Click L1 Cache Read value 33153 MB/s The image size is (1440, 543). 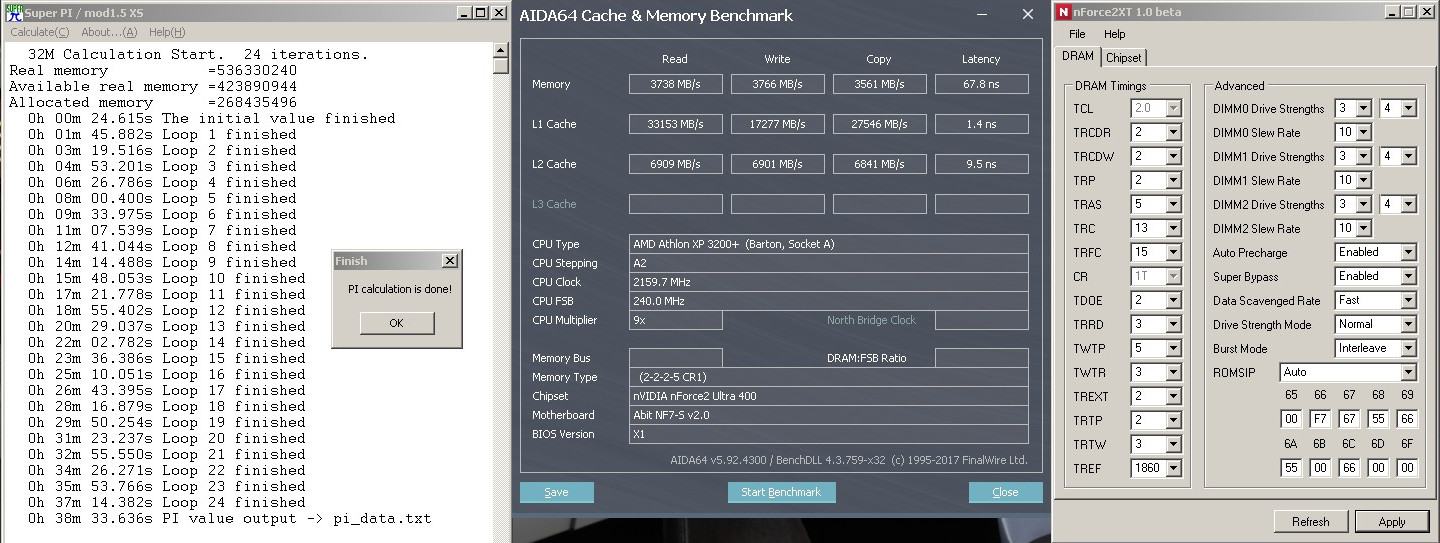[x=675, y=124]
